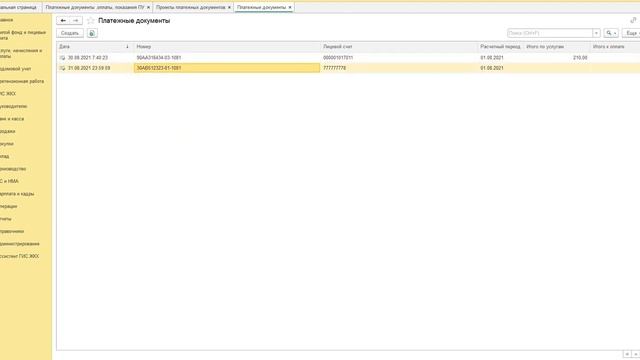640x360 pixels.
Task: Select the row dated 31.08.2021 23:59:59
Action: (348, 68)
